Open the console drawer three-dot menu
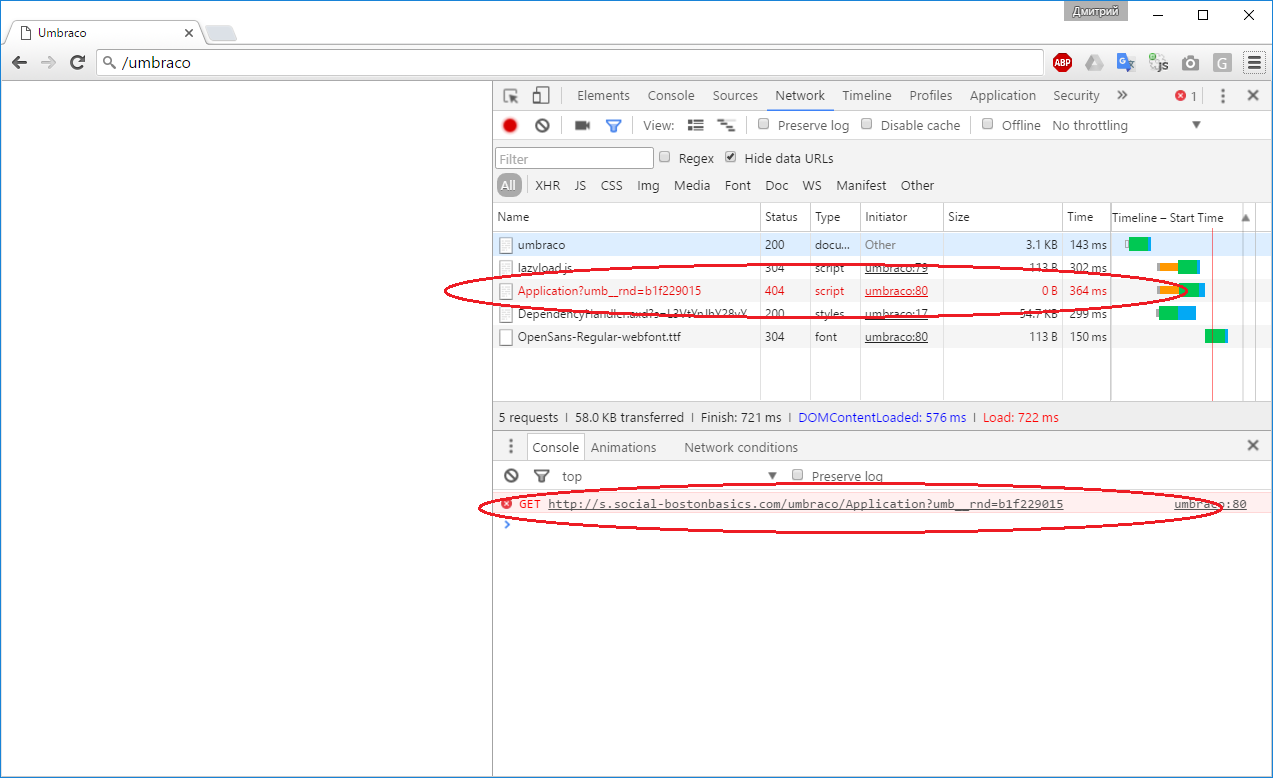The image size is (1273, 778). point(511,447)
